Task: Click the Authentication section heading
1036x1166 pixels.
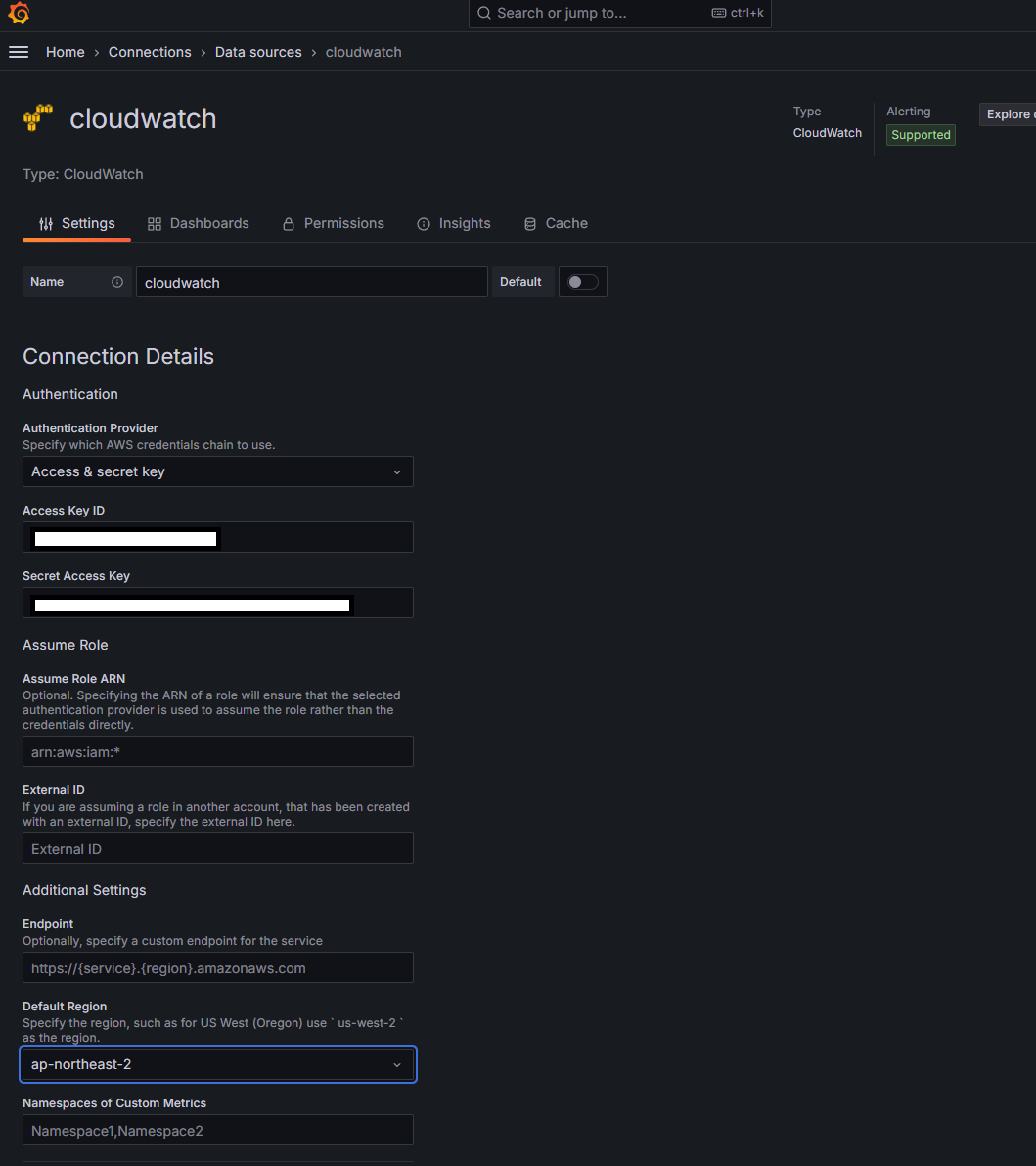Action: click(69, 394)
